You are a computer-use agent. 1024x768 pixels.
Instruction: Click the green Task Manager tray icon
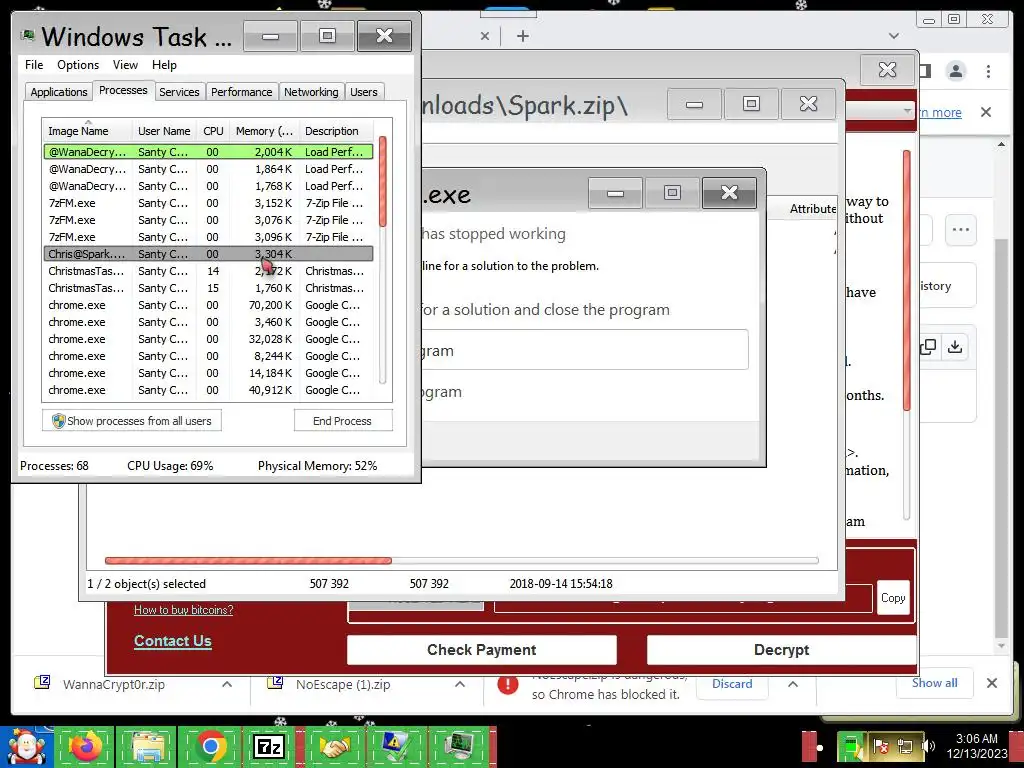pyautogui.click(x=851, y=746)
